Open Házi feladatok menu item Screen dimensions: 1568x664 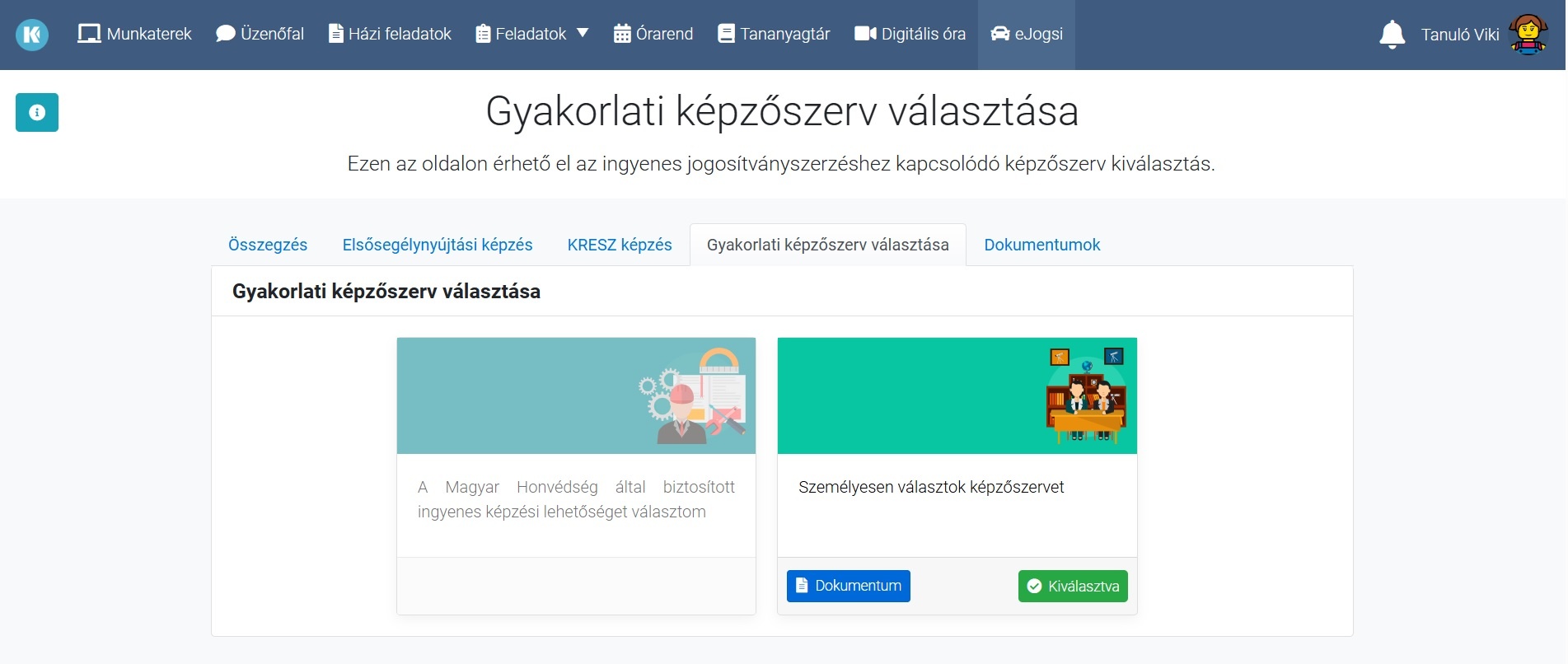[x=390, y=35]
